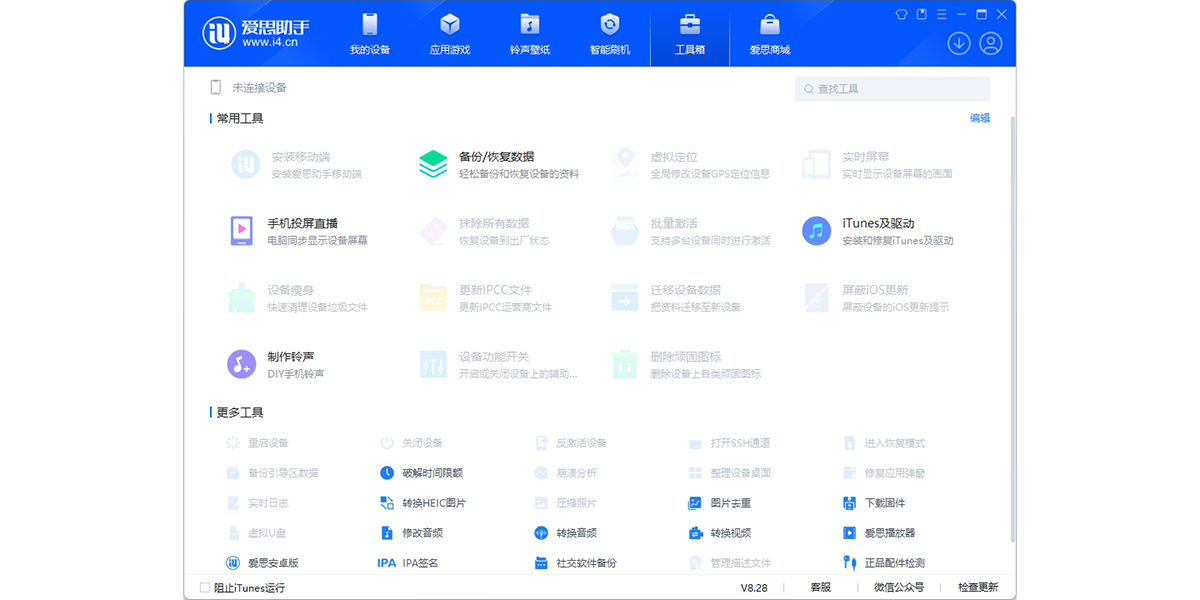Open 备份引导区数据 tool
The height and width of the screenshot is (600, 1200).
click(272, 473)
